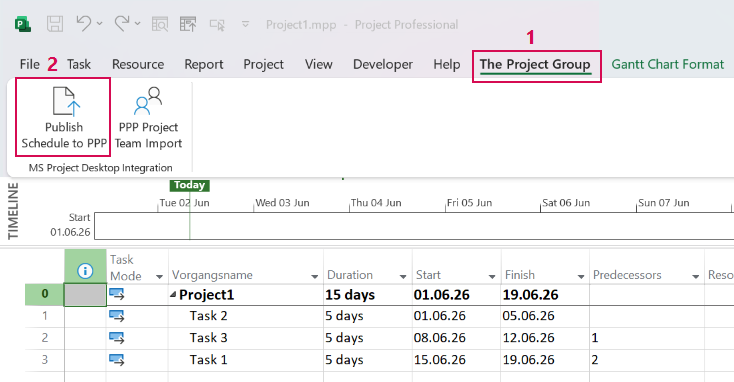Open the Vorgangsname column filter dropdown
The height and width of the screenshot is (382, 734).
coord(315,277)
